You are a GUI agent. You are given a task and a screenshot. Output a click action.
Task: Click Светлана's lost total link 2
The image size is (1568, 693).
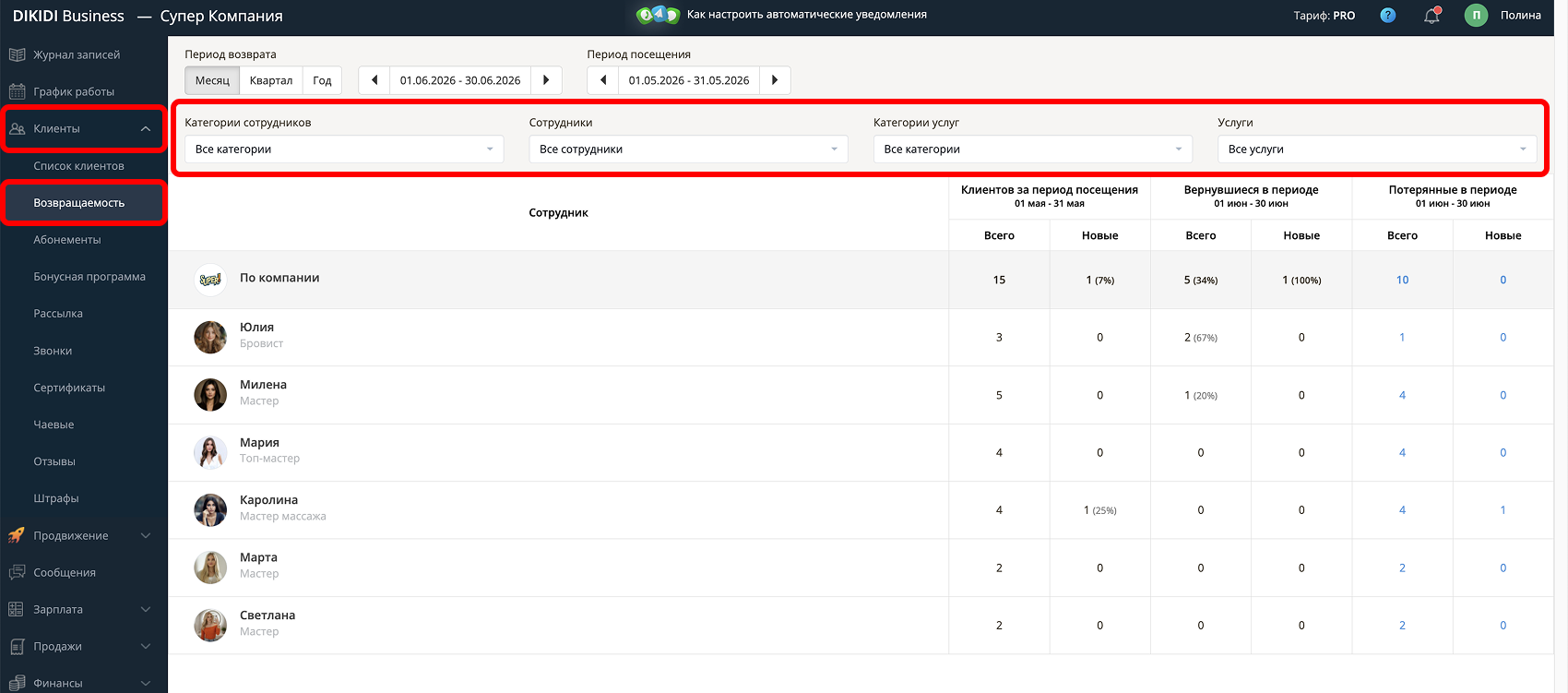(1402, 625)
